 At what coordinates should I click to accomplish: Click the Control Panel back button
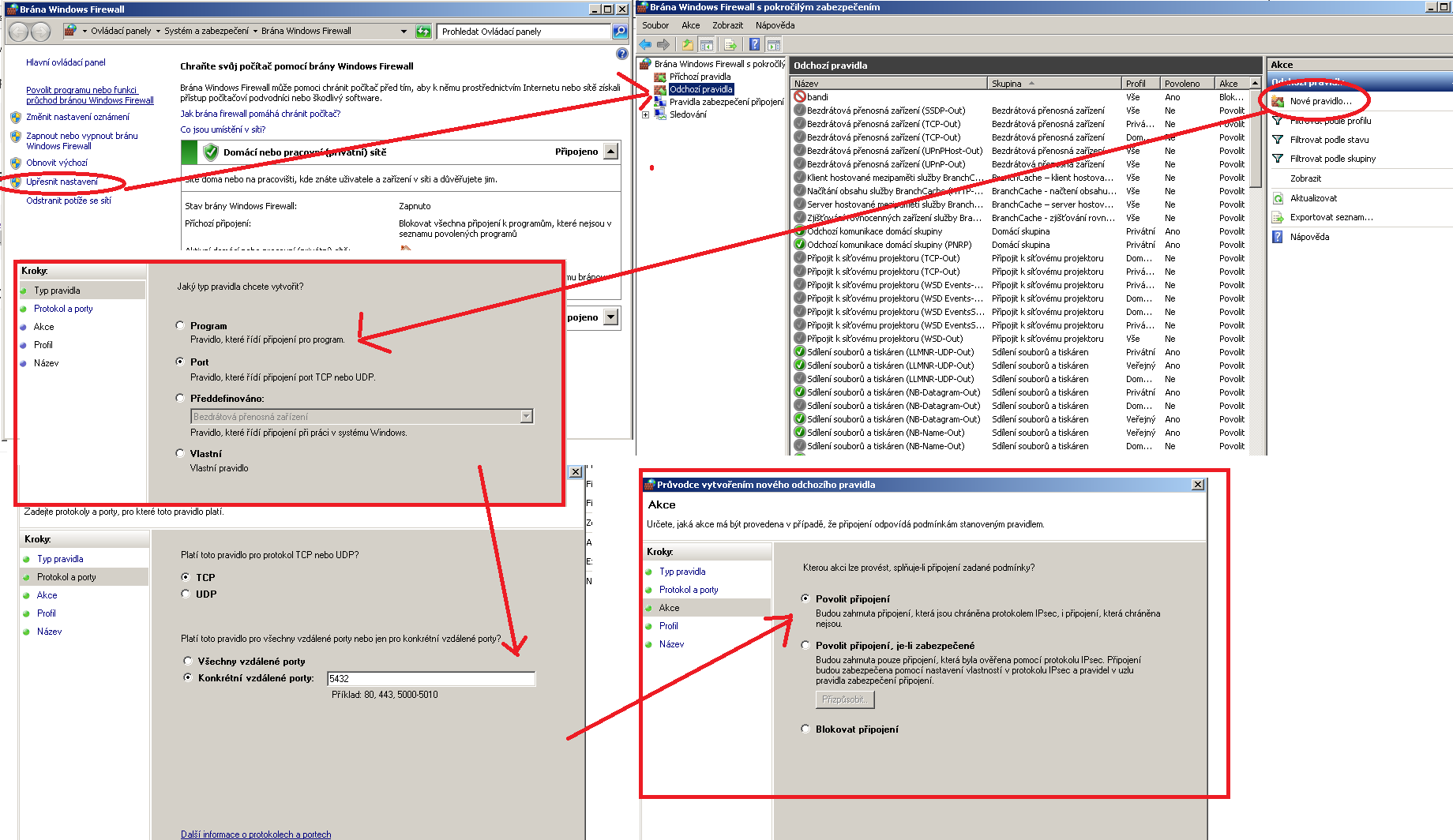(19, 32)
